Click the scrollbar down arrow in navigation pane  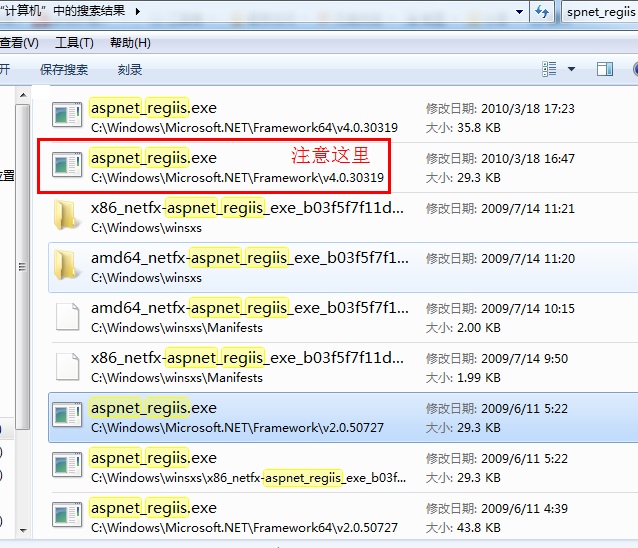23,531
